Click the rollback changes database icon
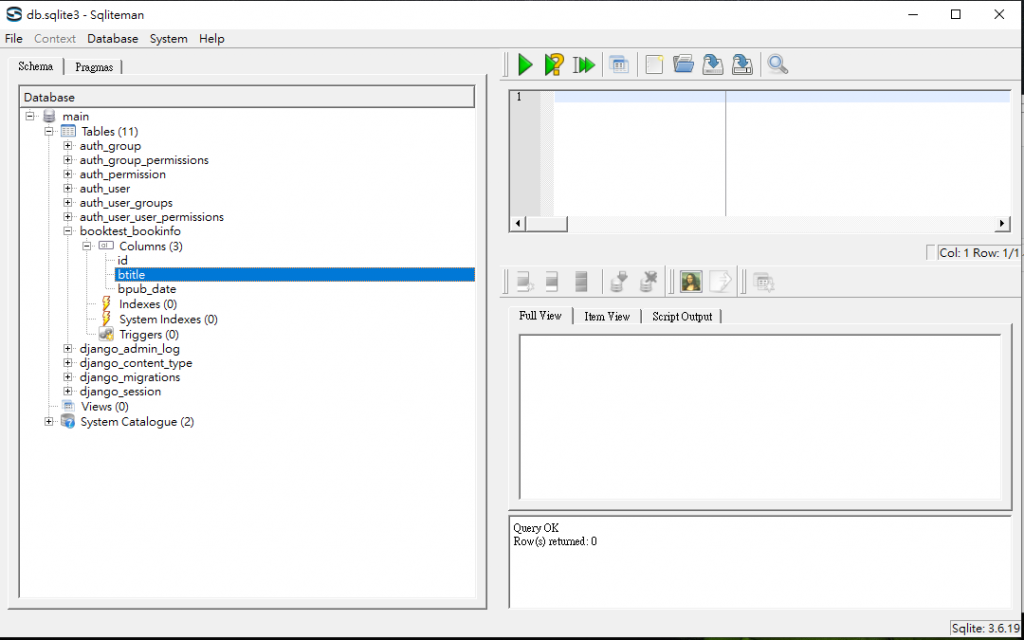This screenshot has height=640, width=1024. 648,282
